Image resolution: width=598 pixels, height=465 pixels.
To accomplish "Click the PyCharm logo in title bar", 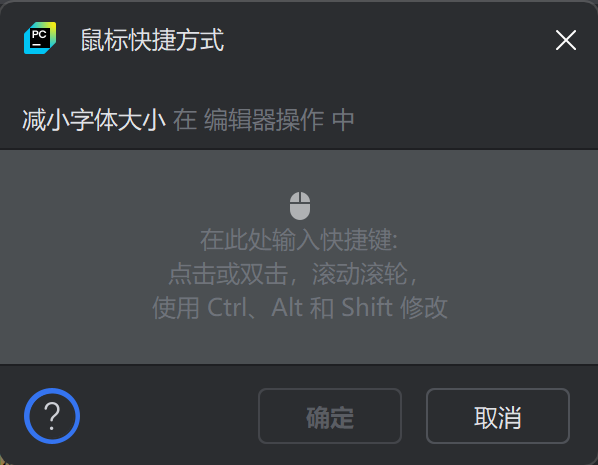I will 40,38.
